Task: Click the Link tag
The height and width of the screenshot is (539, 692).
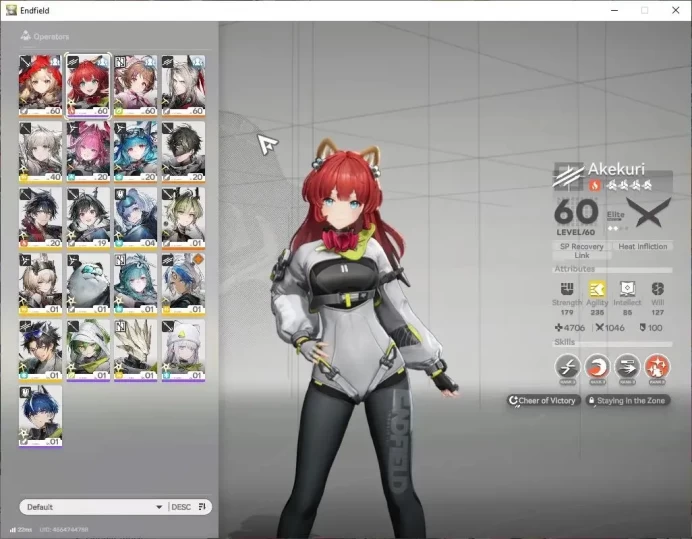Action: click(x=582, y=255)
